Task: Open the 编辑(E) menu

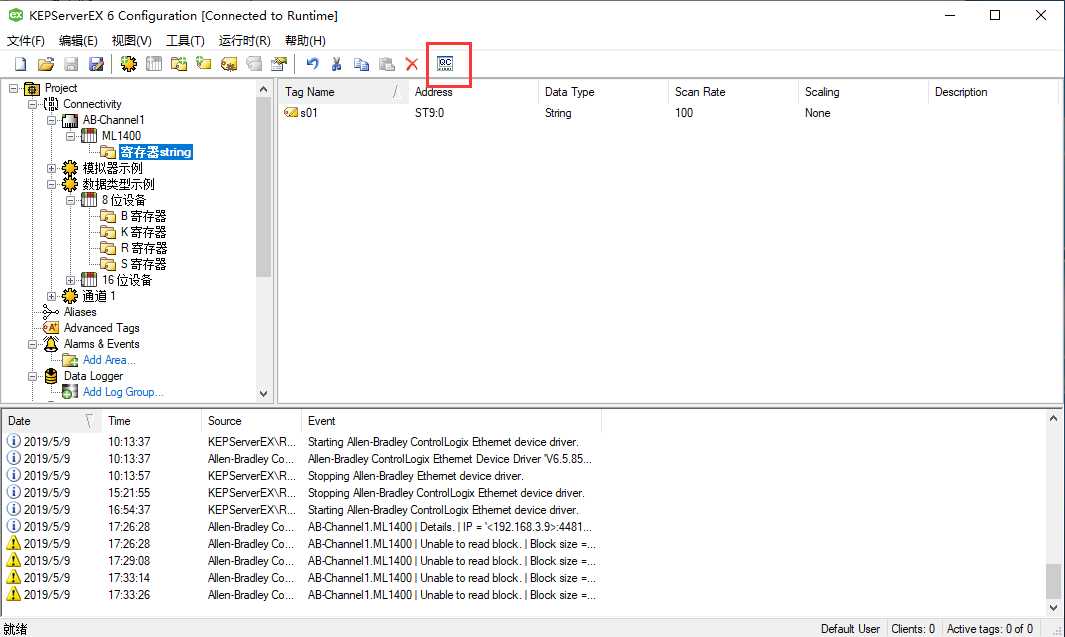Action: click(x=78, y=41)
